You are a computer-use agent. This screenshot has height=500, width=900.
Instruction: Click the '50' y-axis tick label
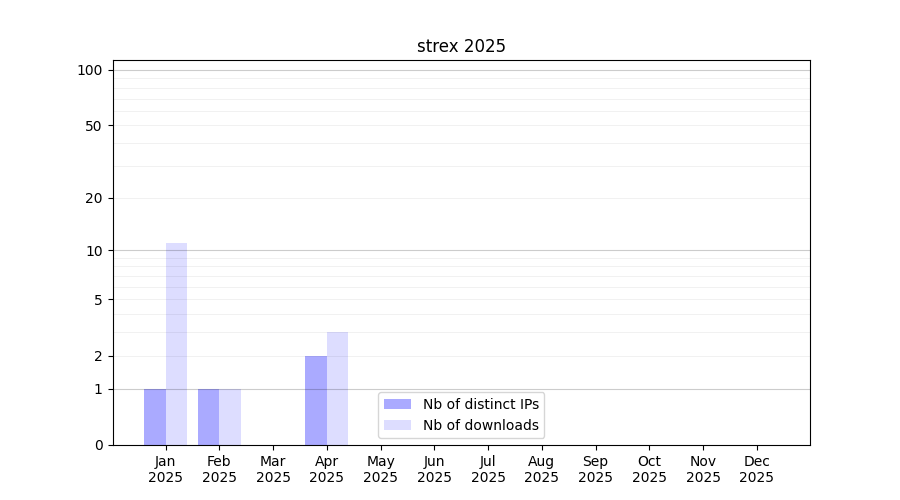click(x=94, y=126)
